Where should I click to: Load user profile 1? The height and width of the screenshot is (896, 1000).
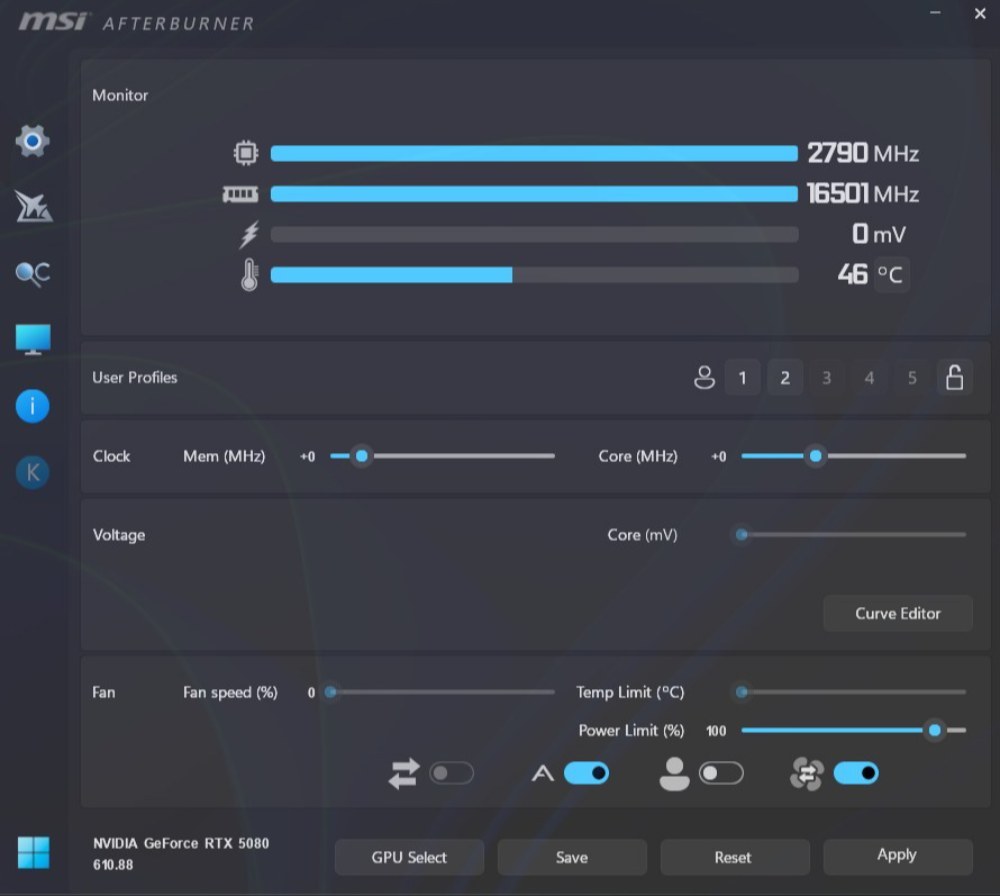click(742, 378)
